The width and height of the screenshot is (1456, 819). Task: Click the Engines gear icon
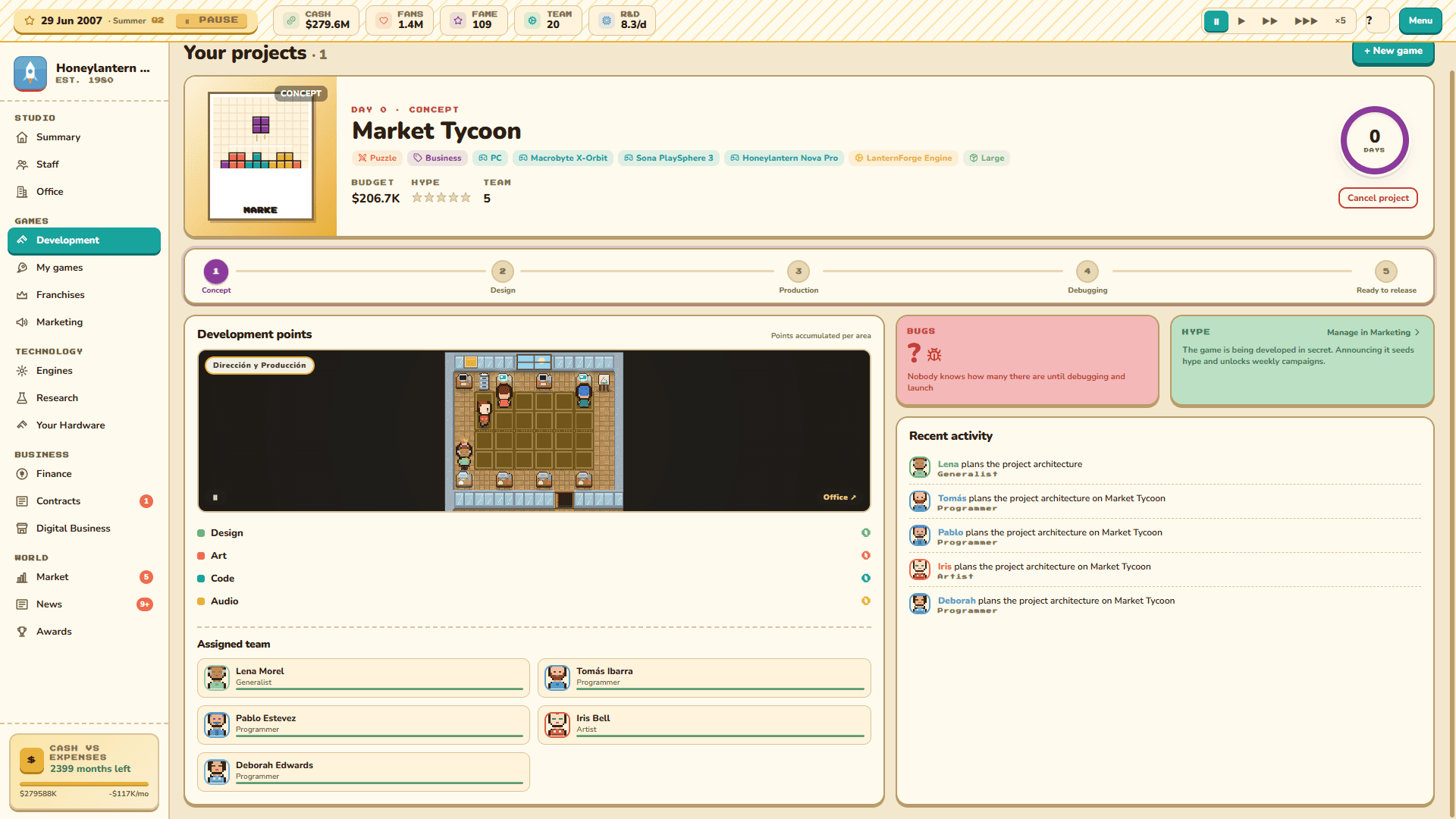coord(22,371)
